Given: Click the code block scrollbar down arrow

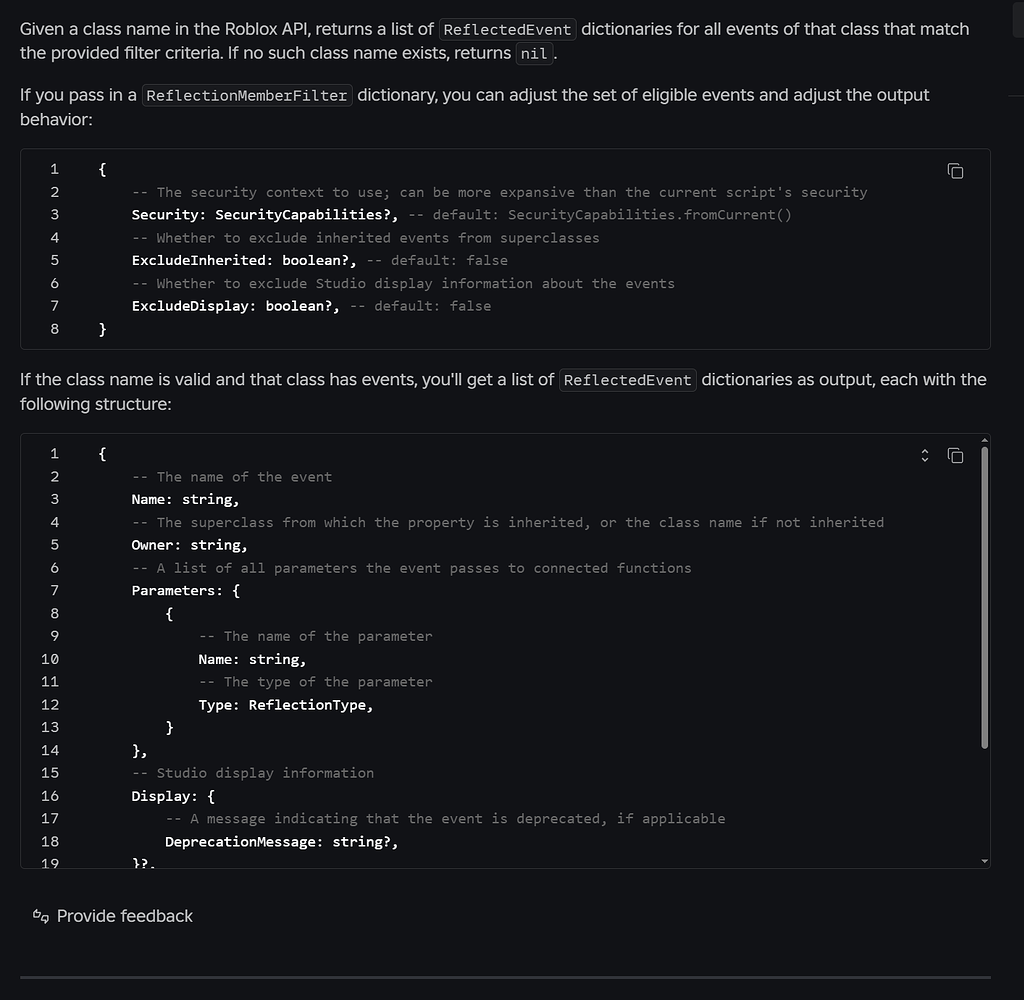Looking at the screenshot, I should 984,861.
